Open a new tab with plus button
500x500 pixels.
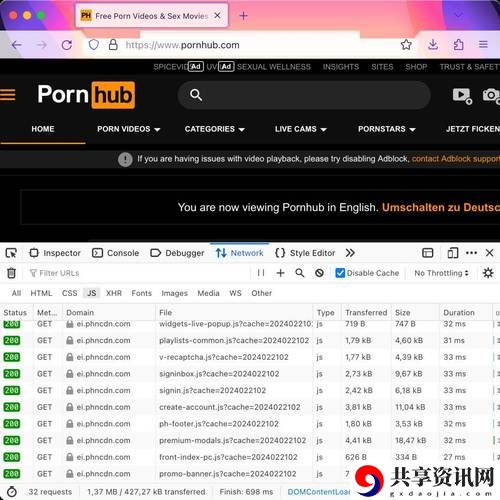pyautogui.click(x=244, y=16)
